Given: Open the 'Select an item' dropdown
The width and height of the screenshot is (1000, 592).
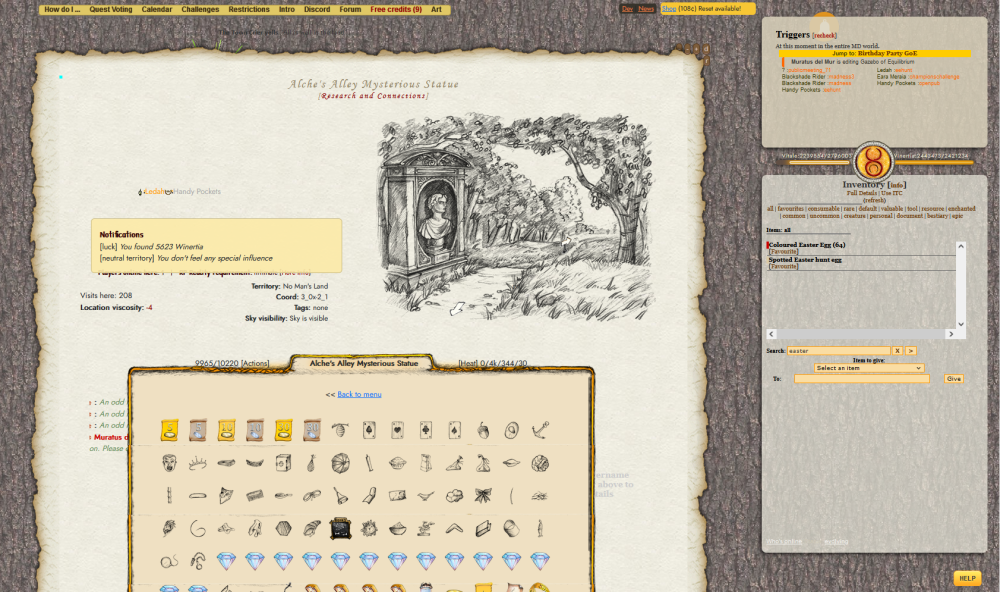Looking at the screenshot, I should point(868,368).
